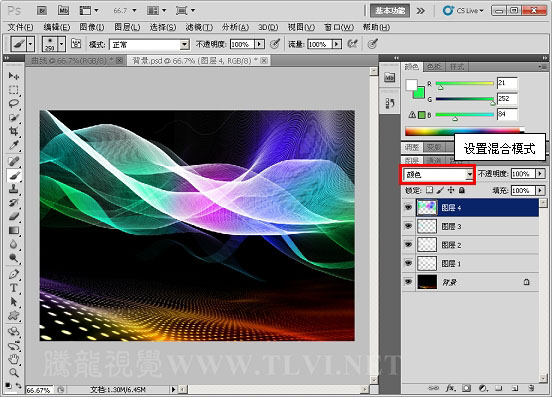Open brush mode dropdown 正常

pos(149,45)
